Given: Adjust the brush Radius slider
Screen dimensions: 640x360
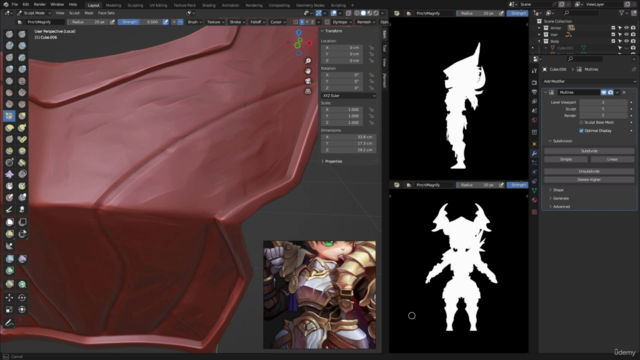Looking at the screenshot, I should click(x=89, y=22).
